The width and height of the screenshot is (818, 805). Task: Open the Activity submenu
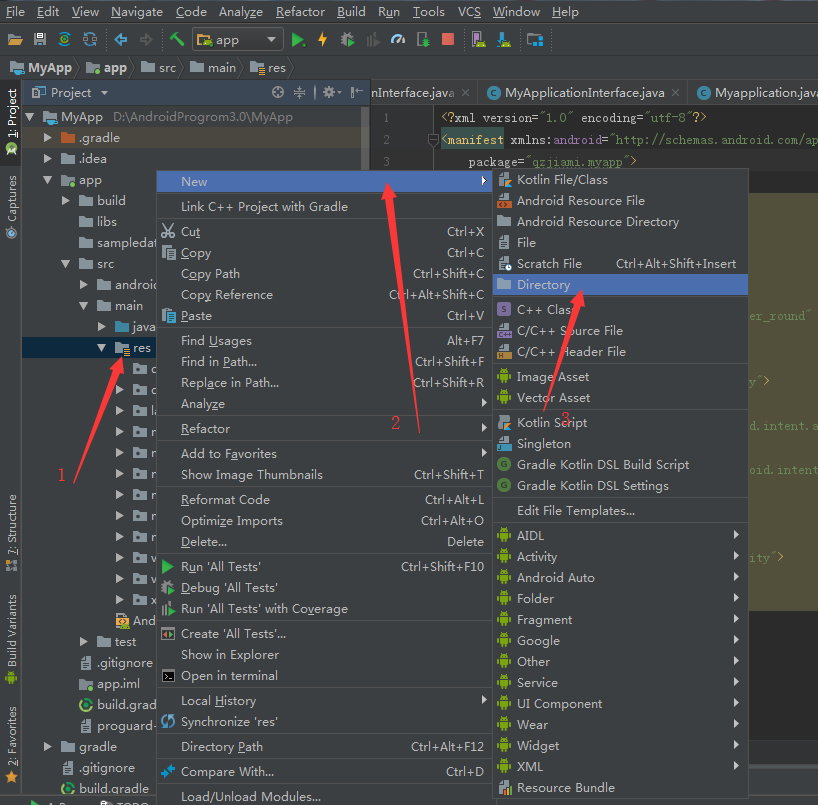[x=620, y=557]
